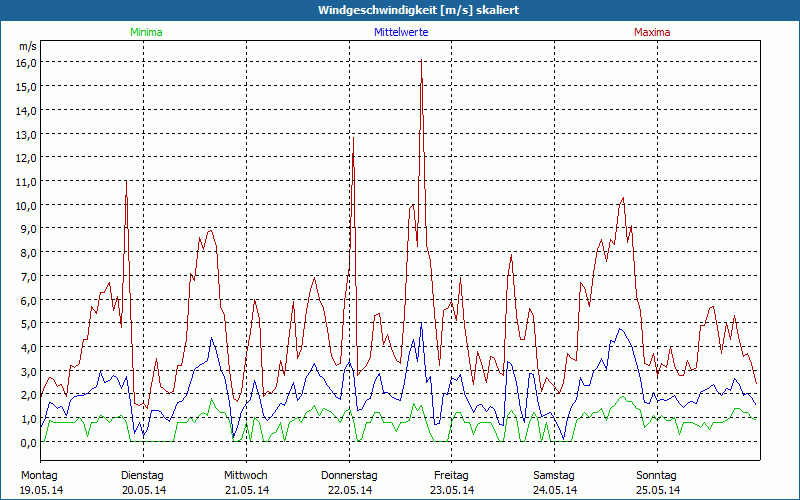Click the green Minima legend label
800x500 pixels.
pyautogui.click(x=145, y=32)
